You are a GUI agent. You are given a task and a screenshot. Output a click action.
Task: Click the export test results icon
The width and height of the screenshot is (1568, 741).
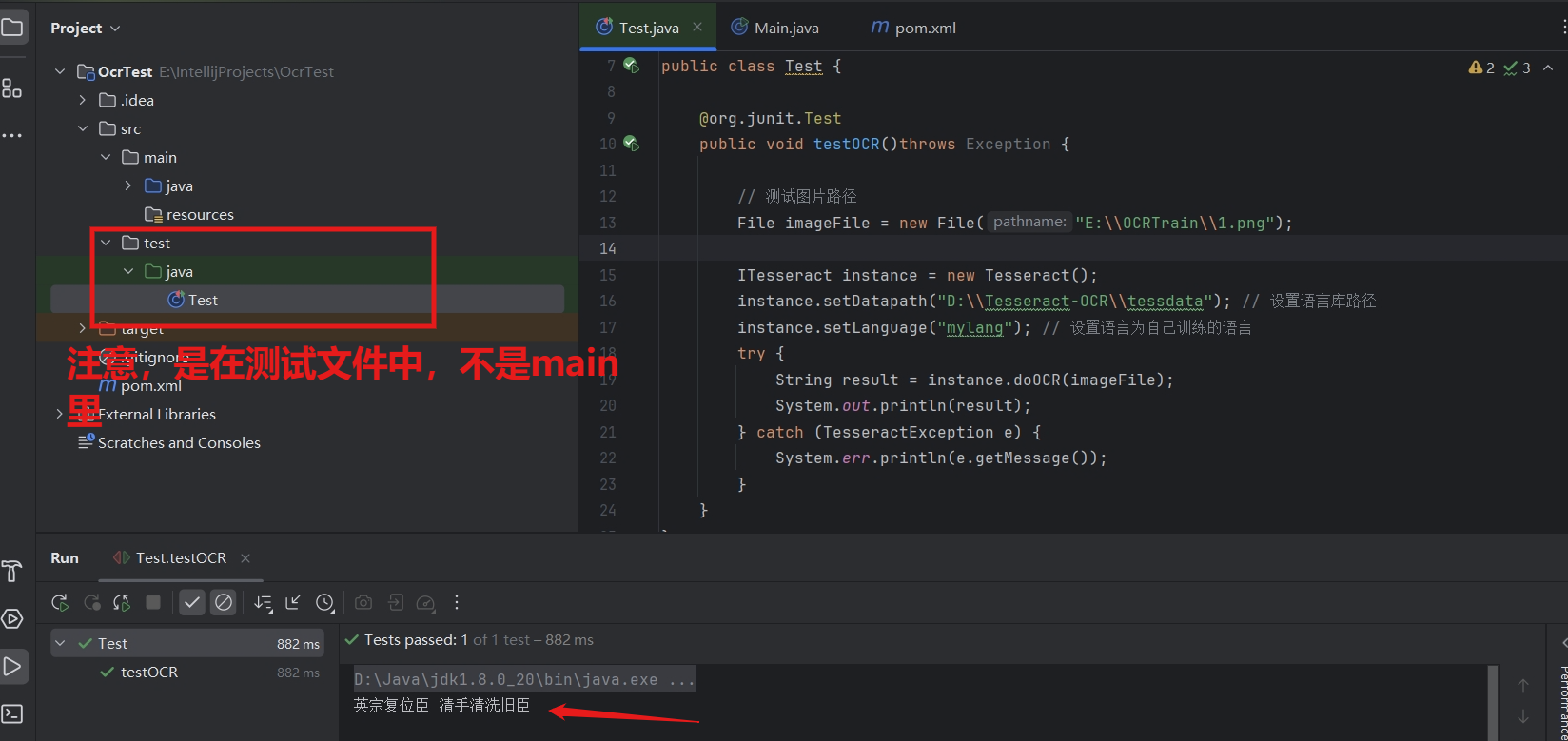tap(395, 602)
